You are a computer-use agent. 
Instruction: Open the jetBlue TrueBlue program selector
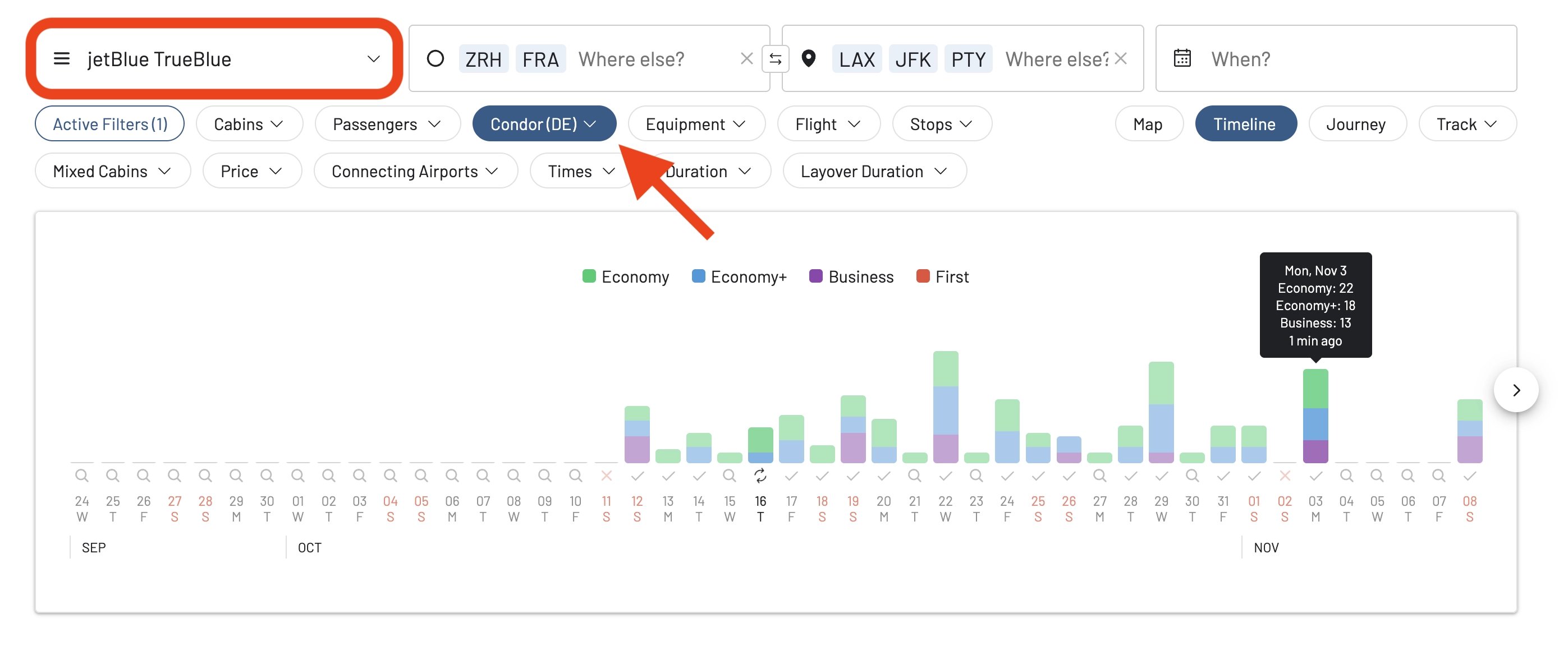click(216, 59)
